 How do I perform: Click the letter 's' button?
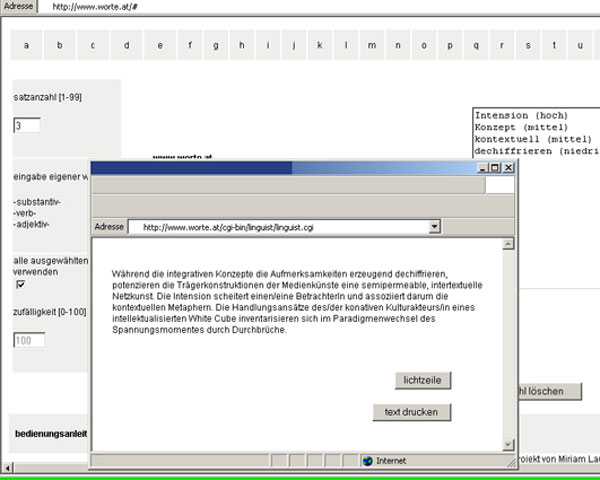[x=527, y=45]
